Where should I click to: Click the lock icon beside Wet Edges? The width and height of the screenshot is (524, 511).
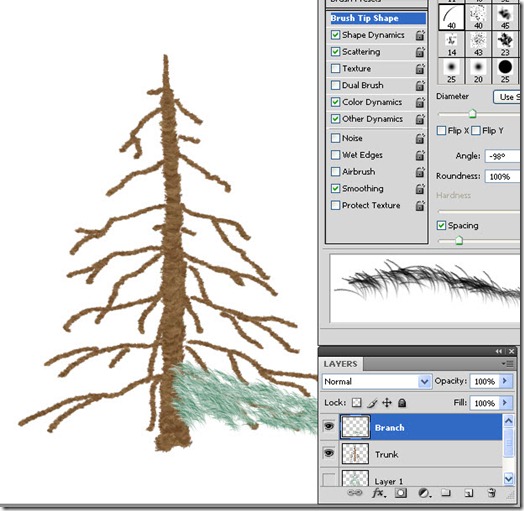[420, 155]
